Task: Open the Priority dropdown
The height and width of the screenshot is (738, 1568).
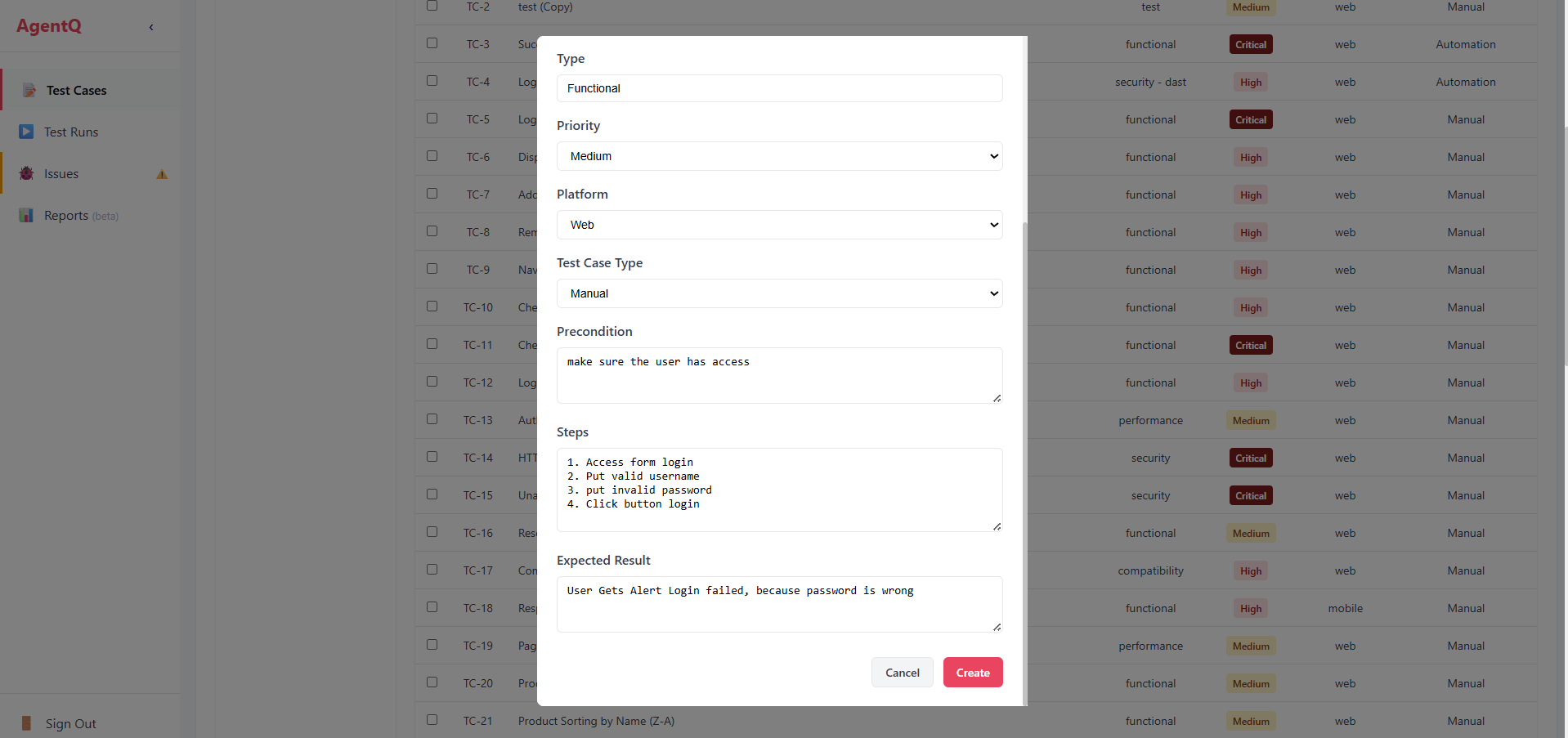Action: click(778, 155)
